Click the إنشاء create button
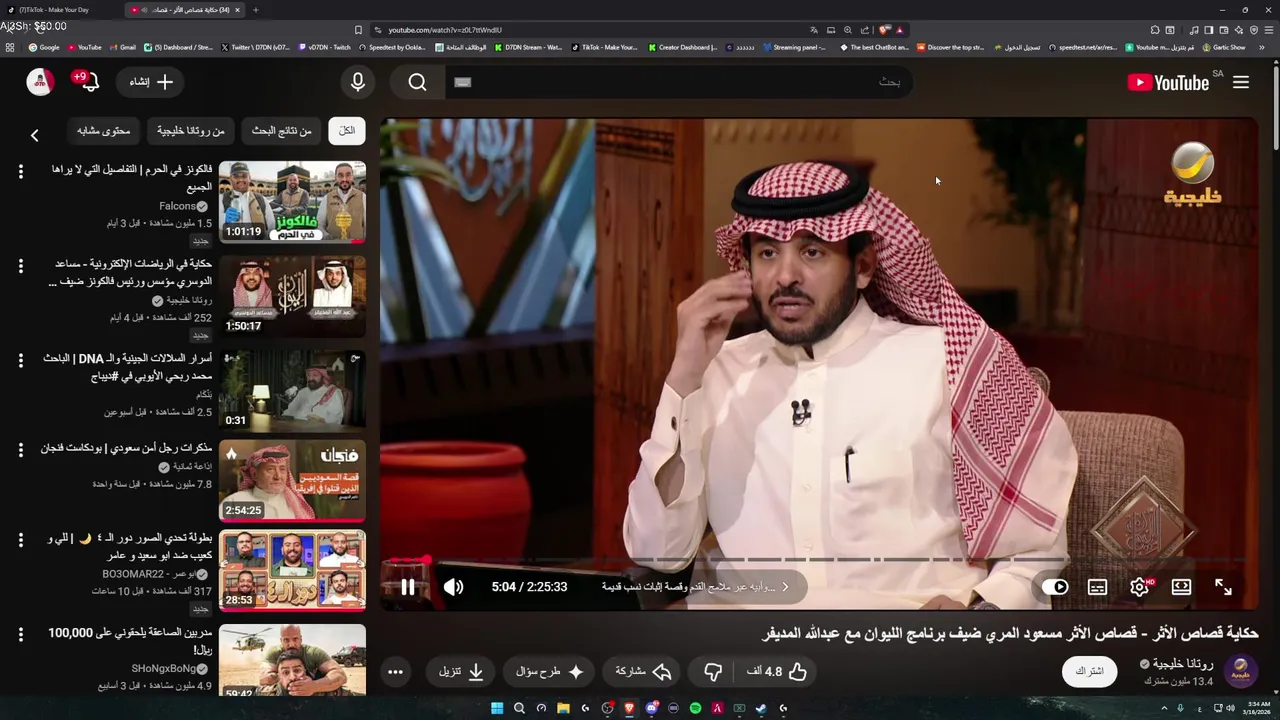Viewport: 1280px width, 720px height. (x=152, y=82)
